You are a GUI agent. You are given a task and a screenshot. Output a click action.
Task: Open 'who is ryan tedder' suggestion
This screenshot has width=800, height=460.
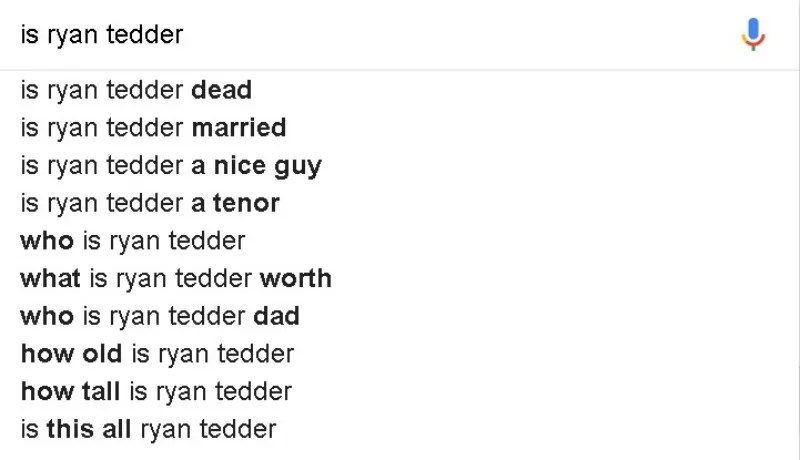point(132,241)
